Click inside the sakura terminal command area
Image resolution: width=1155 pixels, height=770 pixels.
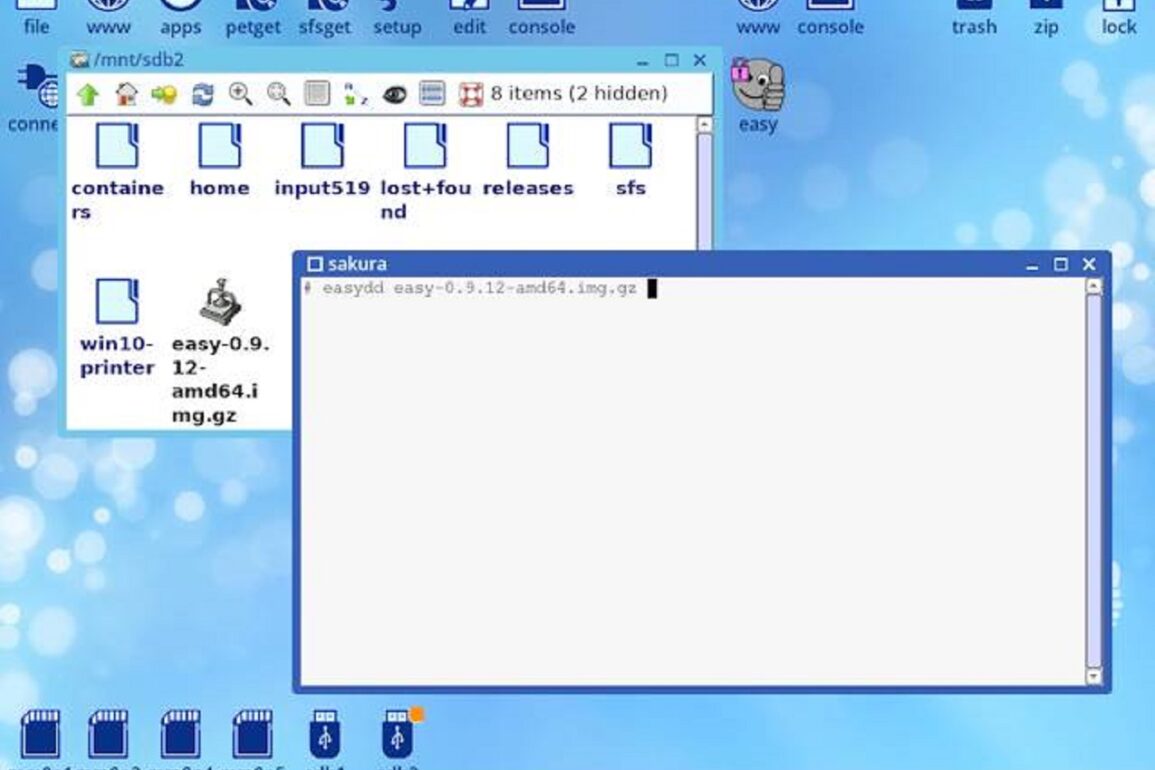tap(690, 480)
